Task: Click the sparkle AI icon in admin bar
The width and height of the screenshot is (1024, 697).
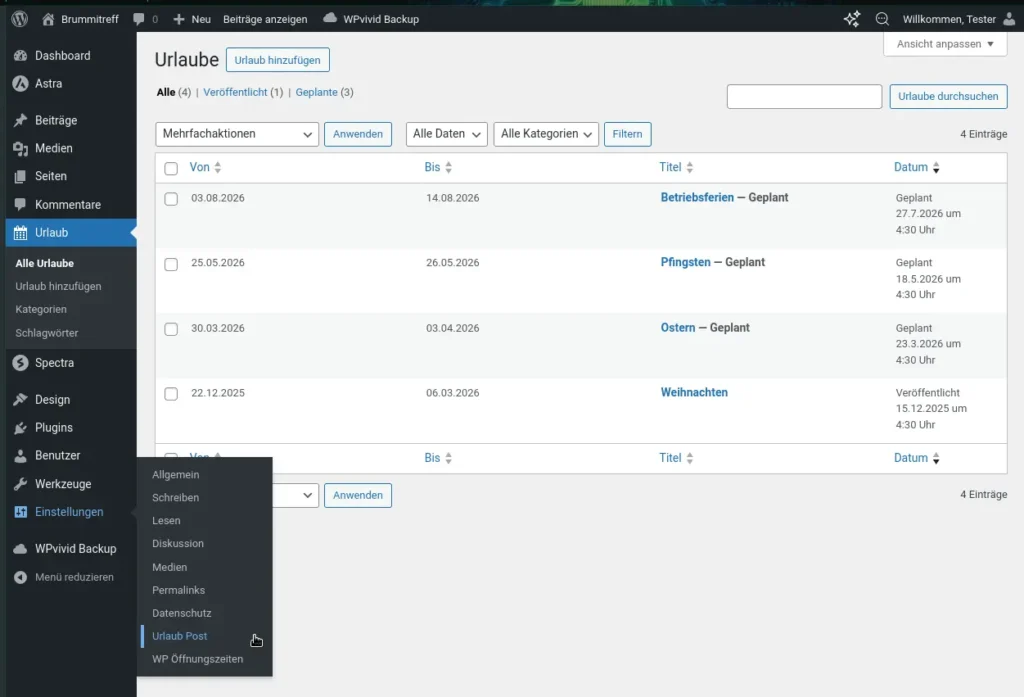Action: (x=852, y=19)
